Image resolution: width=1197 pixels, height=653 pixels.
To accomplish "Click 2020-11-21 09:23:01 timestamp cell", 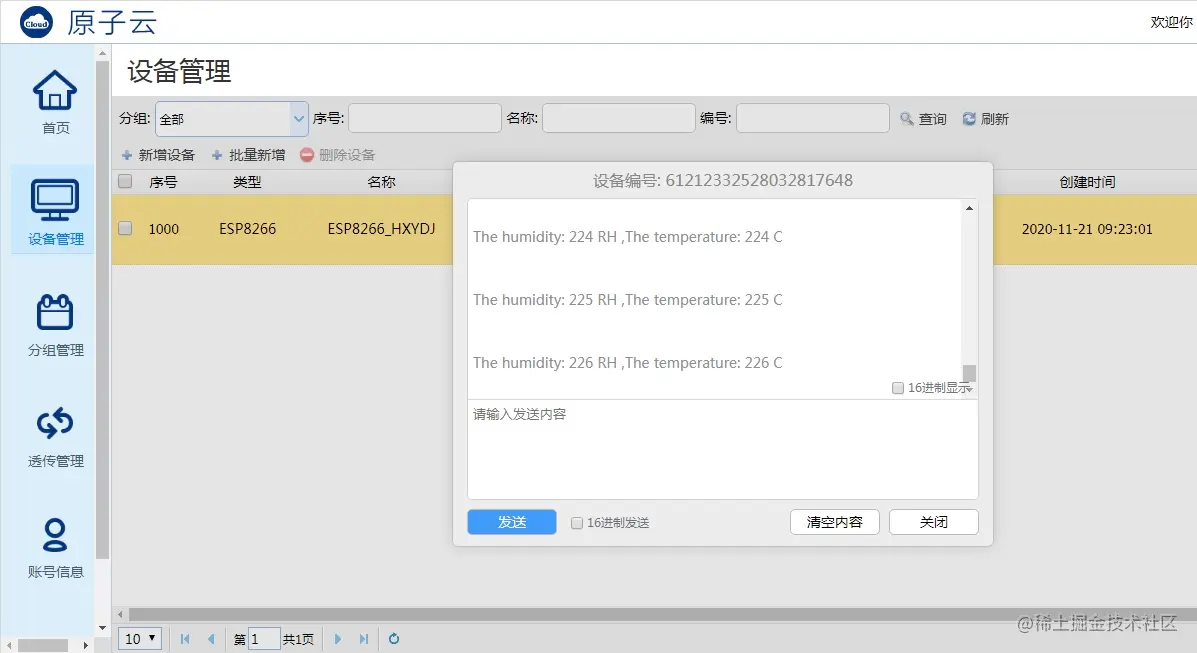I will [1087, 228].
